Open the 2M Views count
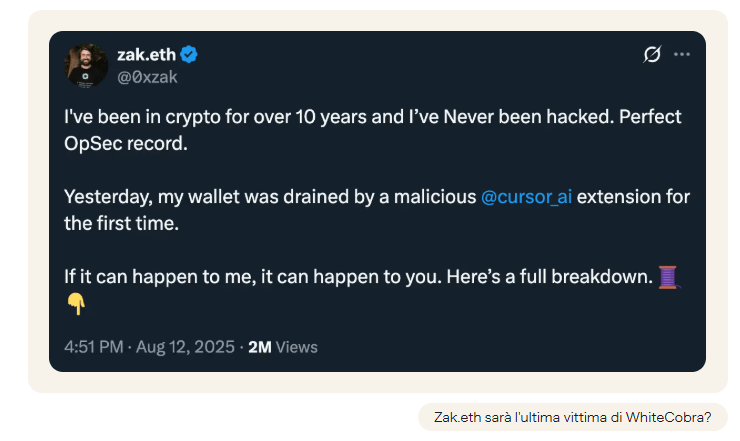Viewport: 740px width, 441px height. pos(283,347)
